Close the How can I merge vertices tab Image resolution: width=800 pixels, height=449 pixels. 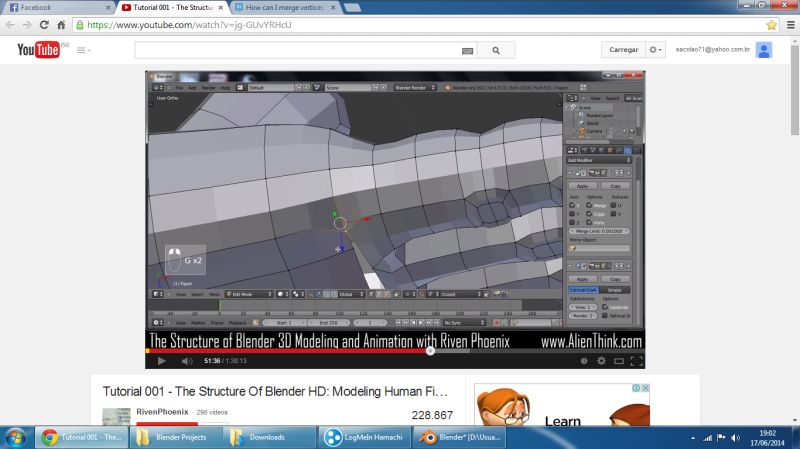click(333, 8)
